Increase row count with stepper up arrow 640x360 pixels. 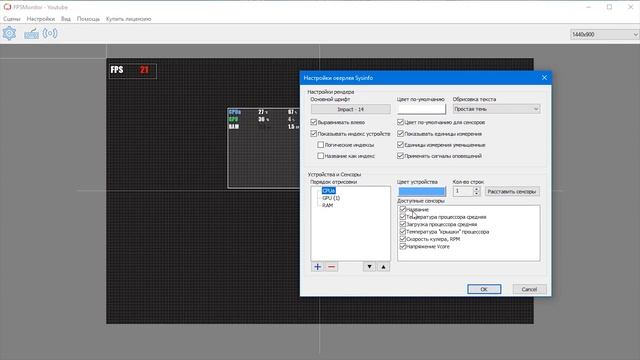tap(476, 189)
